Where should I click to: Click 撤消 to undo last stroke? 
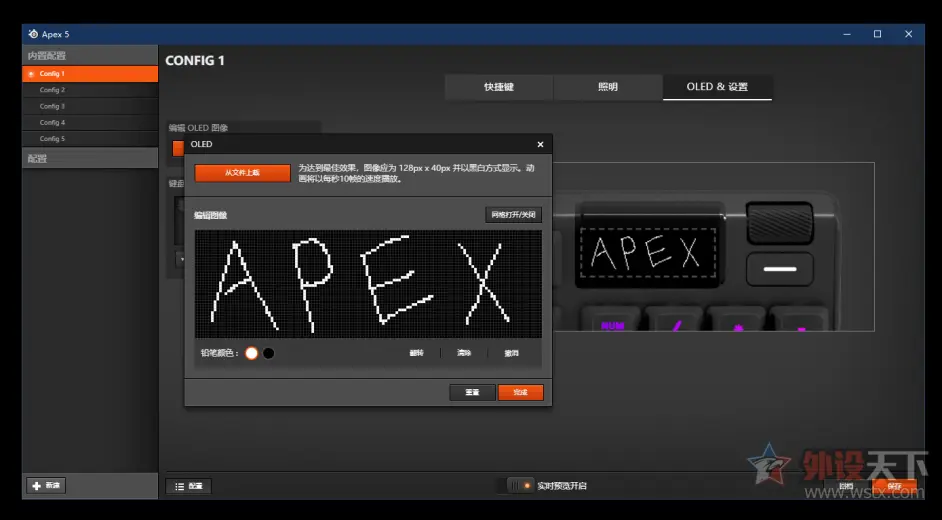pyautogui.click(x=511, y=353)
